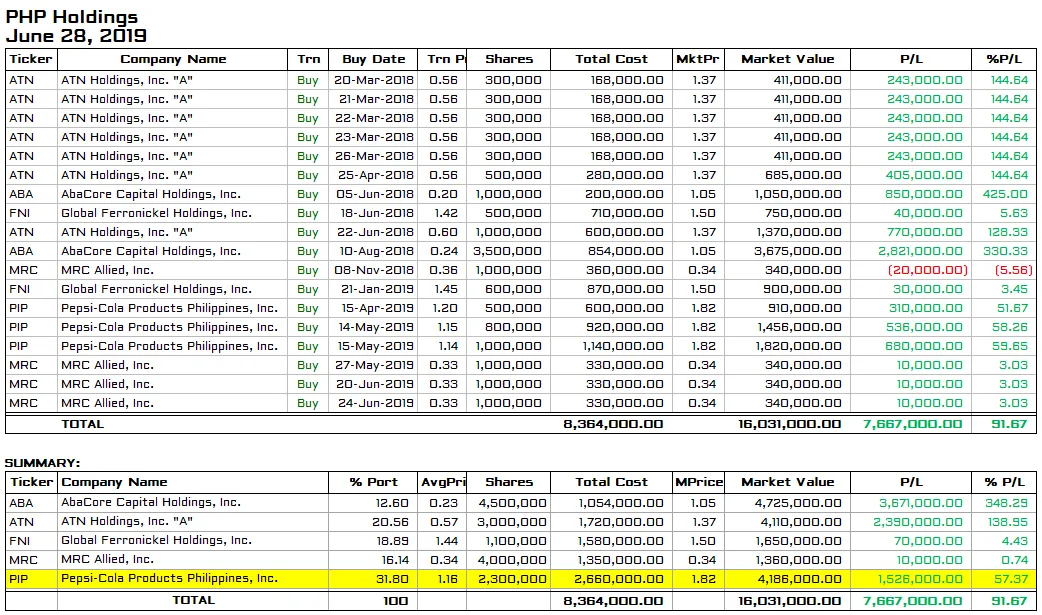Click P/L value '680,000.00'
Screen dimensions: 1042x615
pyautogui.click(x=924, y=346)
